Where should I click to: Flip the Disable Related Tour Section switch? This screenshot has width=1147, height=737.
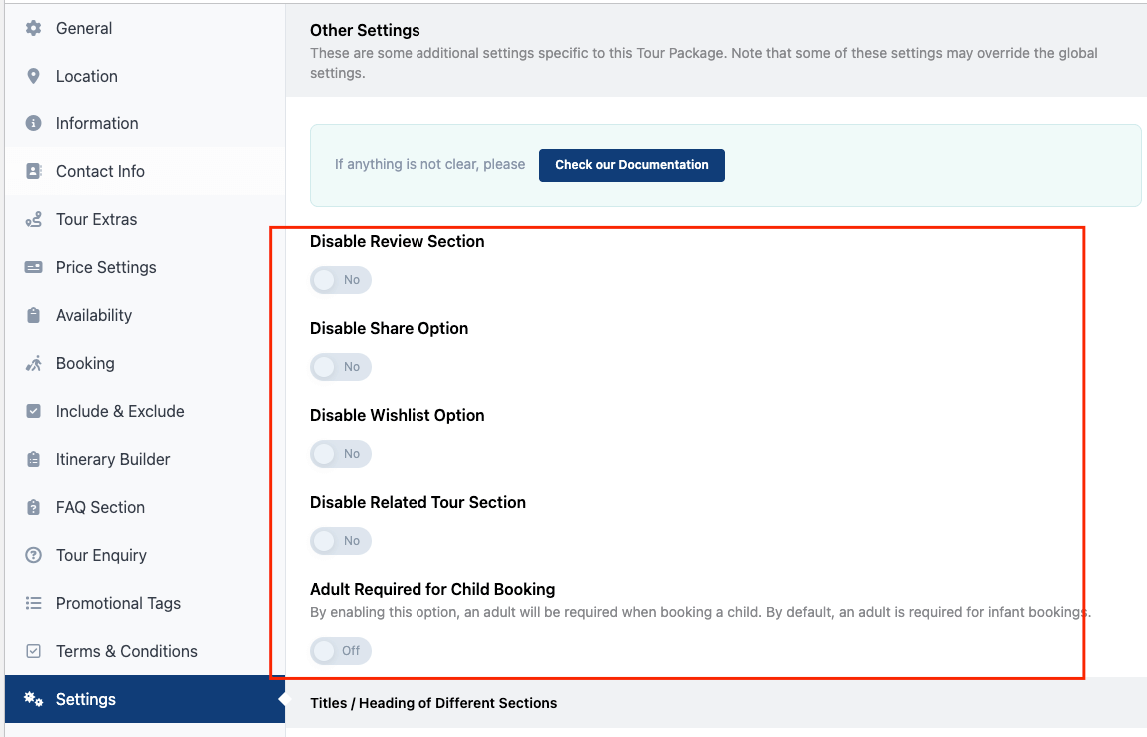click(x=340, y=540)
